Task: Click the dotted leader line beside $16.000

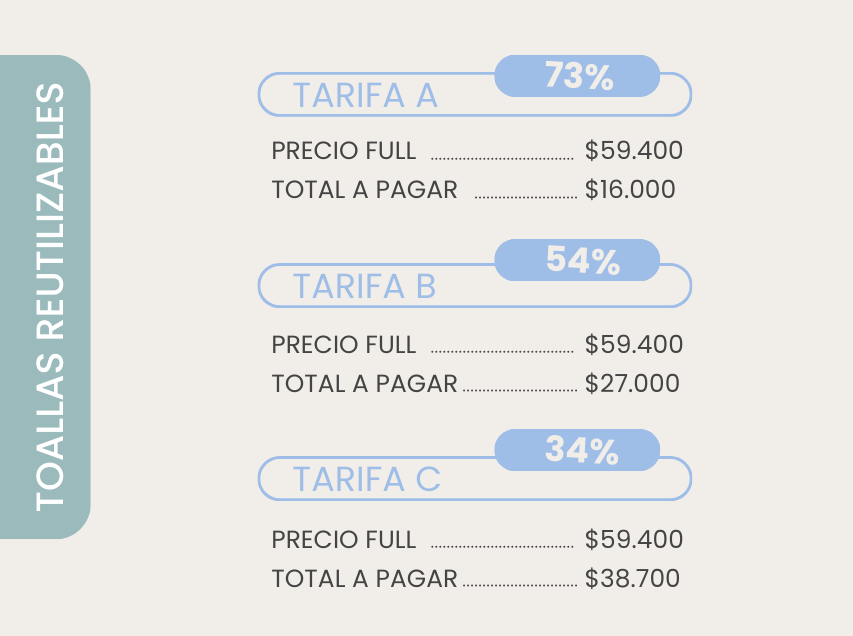Action: tap(526, 197)
